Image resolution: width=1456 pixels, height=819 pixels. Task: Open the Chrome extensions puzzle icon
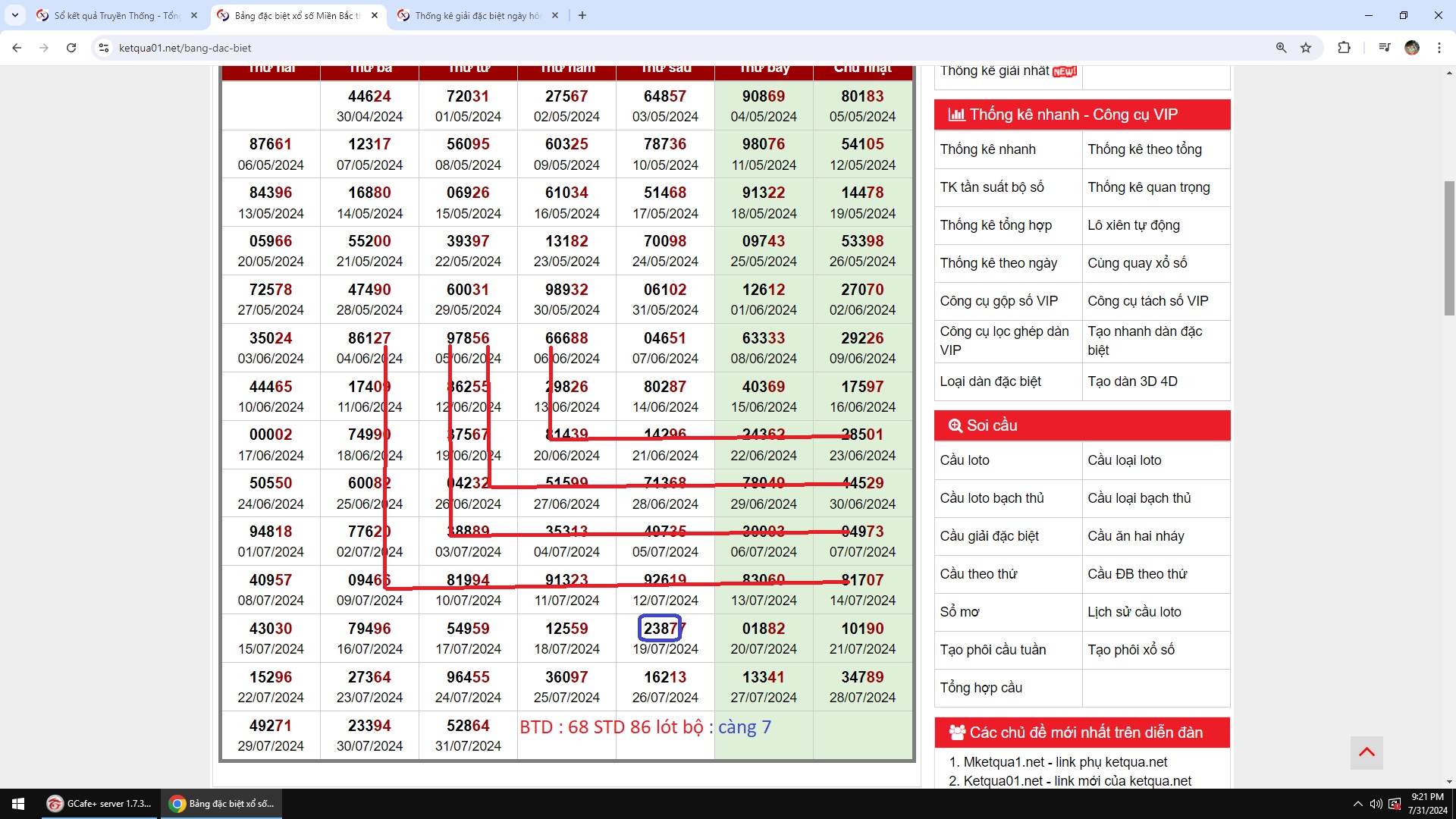(1344, 48)
